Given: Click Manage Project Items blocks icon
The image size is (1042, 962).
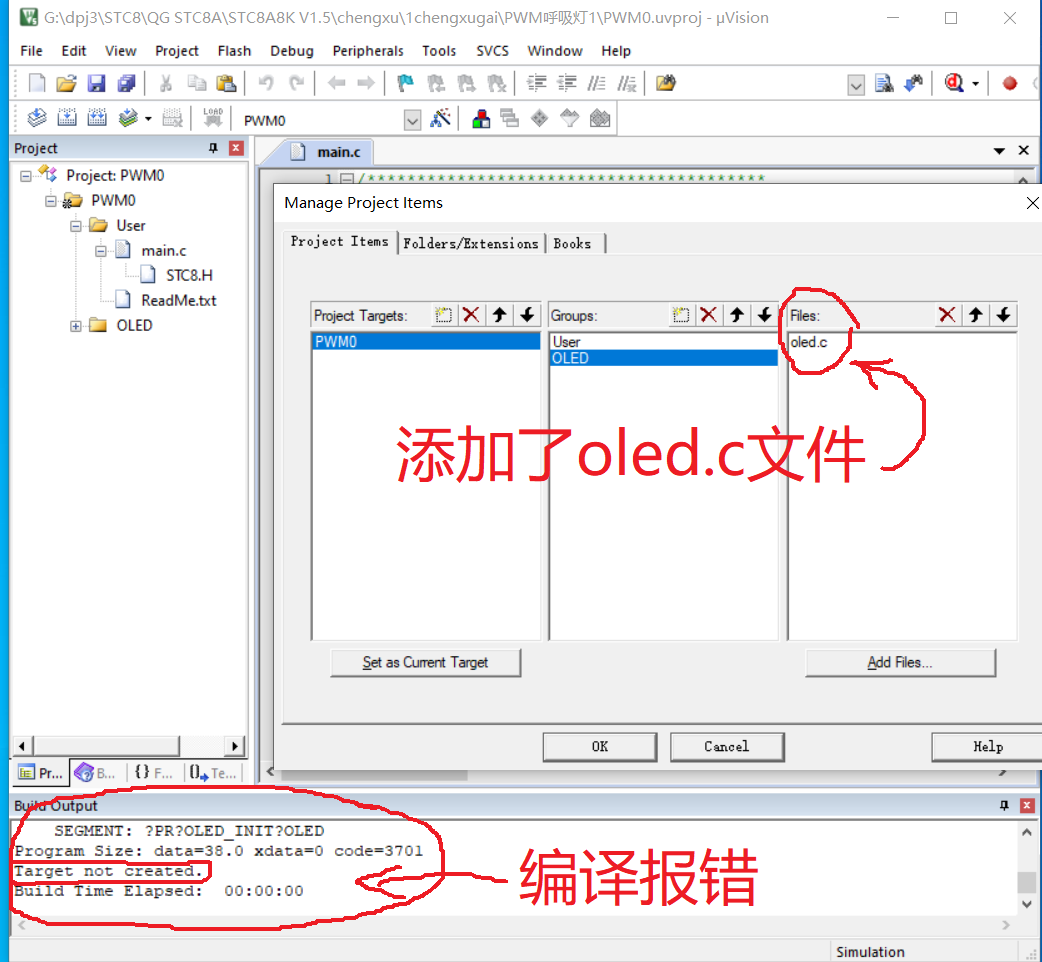Looking at the screenshot, I should tap(480, 119).
